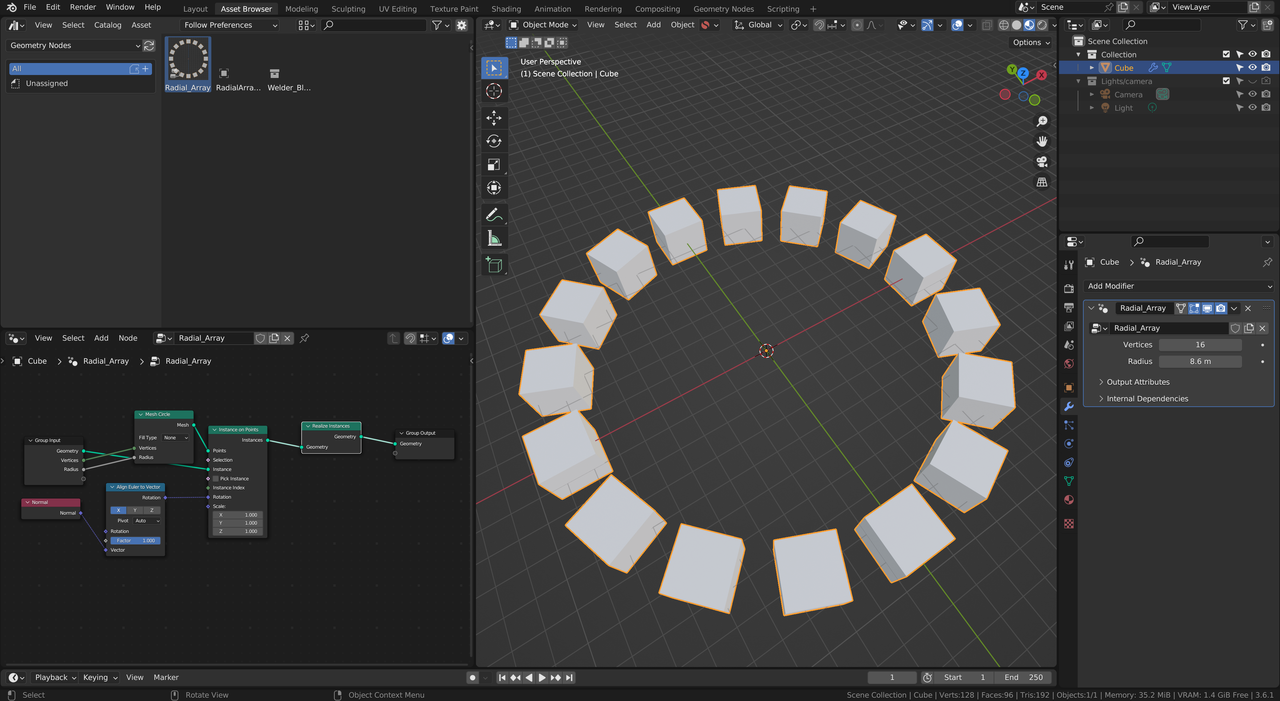This screenshot has height=701, width=1280.
Task: Open the Keying popover in timeline
Action: (100, 678)
